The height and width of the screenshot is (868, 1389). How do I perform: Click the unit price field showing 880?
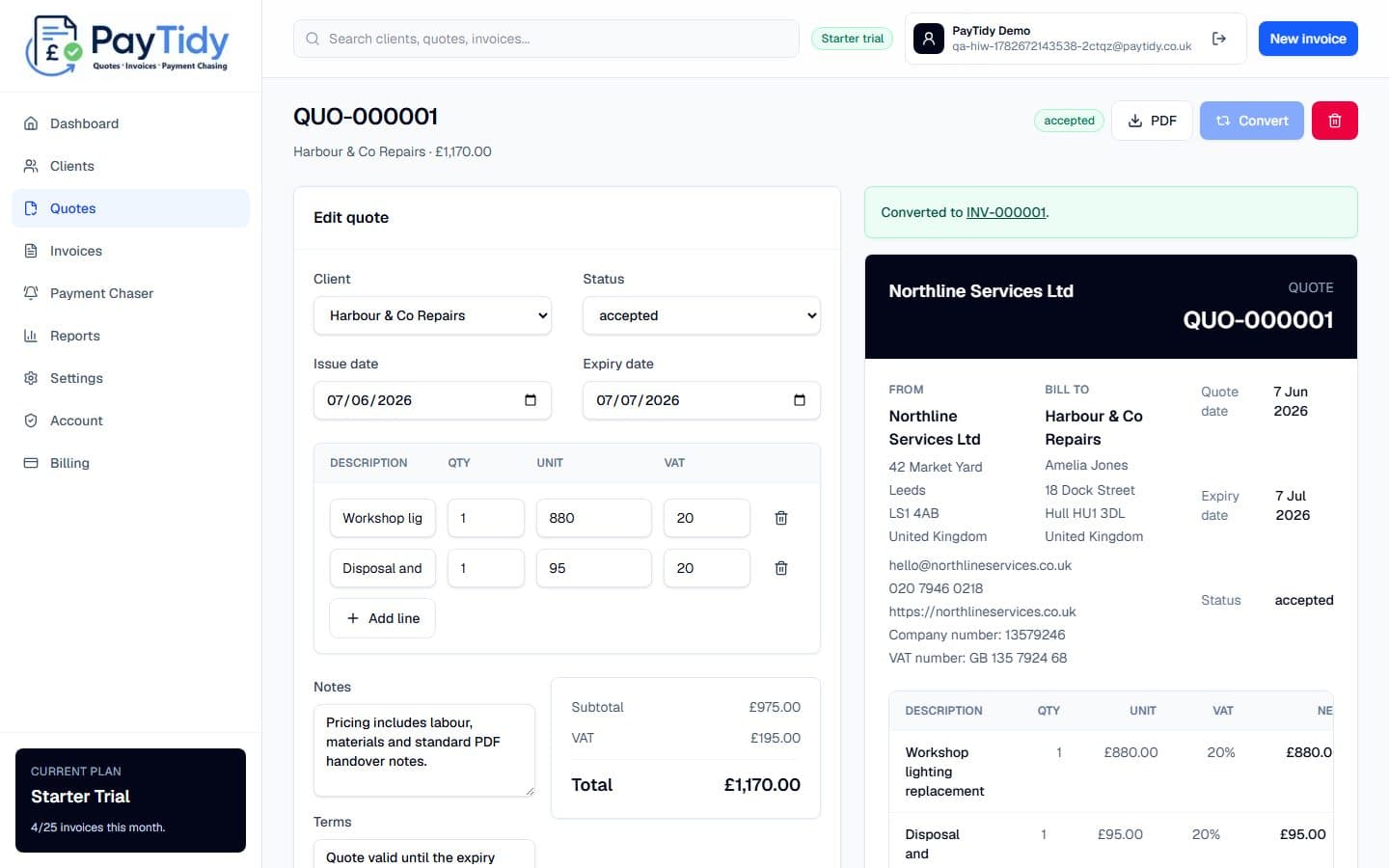click(x=594, y=518)
